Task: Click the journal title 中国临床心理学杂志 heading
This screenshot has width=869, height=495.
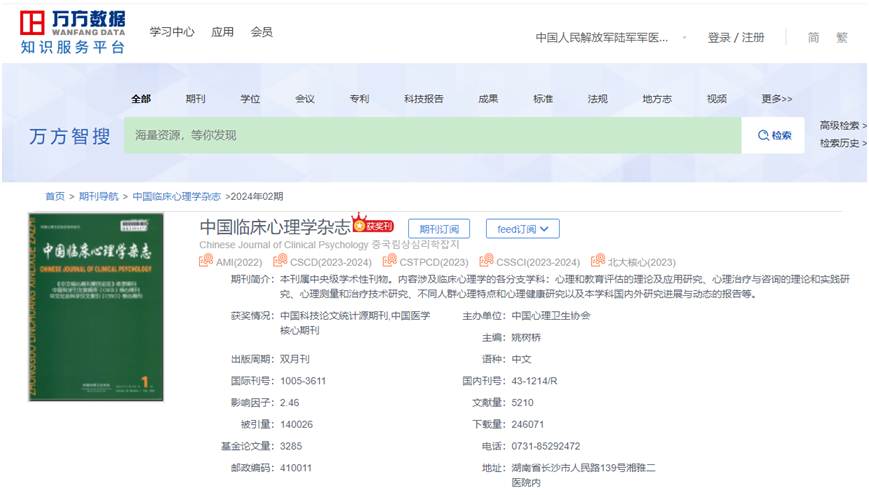Action: point(275,226)
